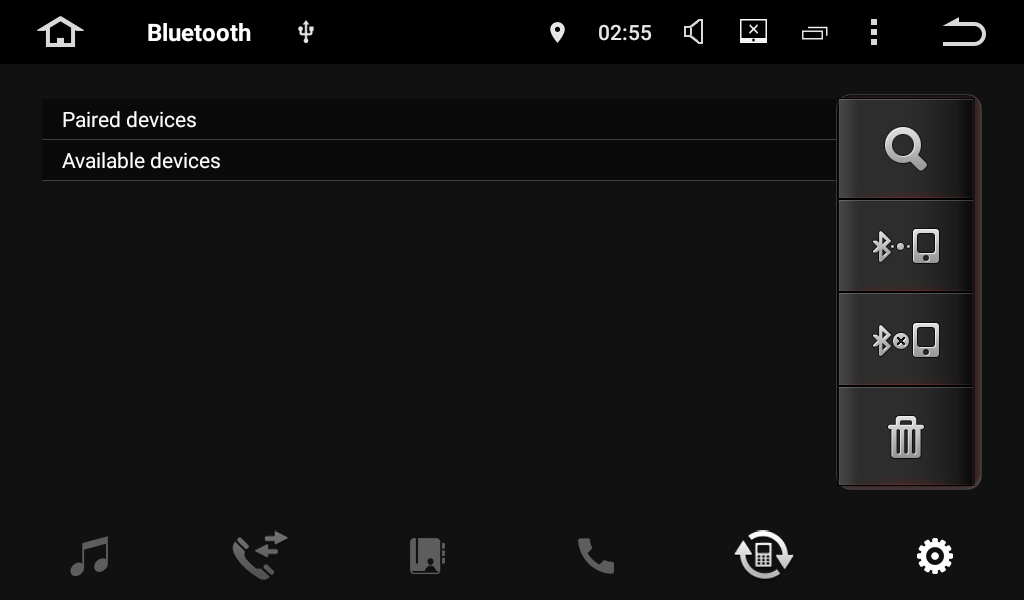
Task: Open the three-dot overflow menu
Action: tap(874, 32)
